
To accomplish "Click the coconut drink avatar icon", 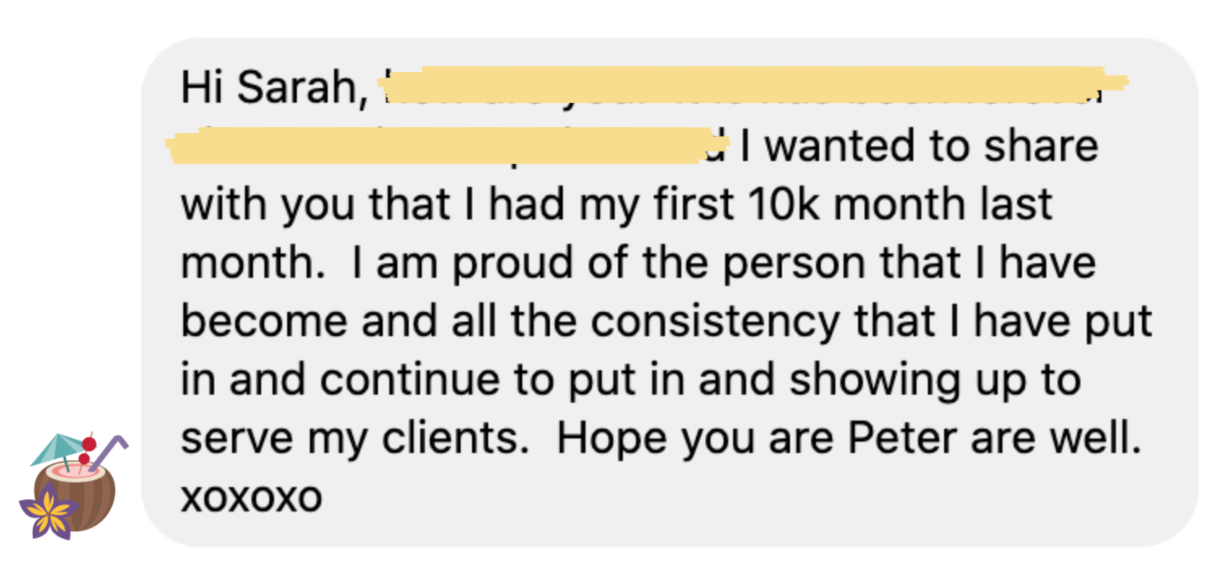I will pyautogui.click(x=73, y=486).
